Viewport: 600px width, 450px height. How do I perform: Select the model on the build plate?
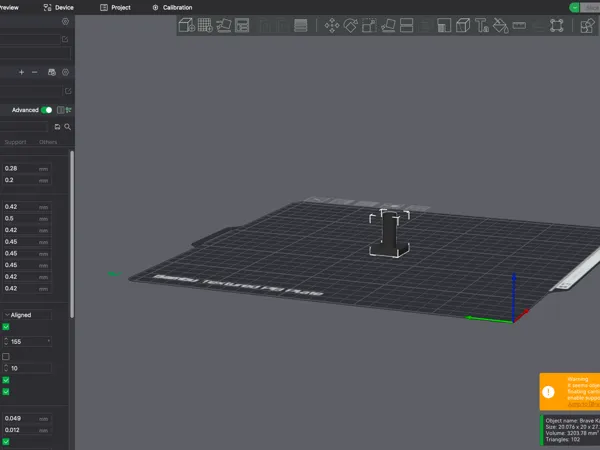click(x=390, y=233)
